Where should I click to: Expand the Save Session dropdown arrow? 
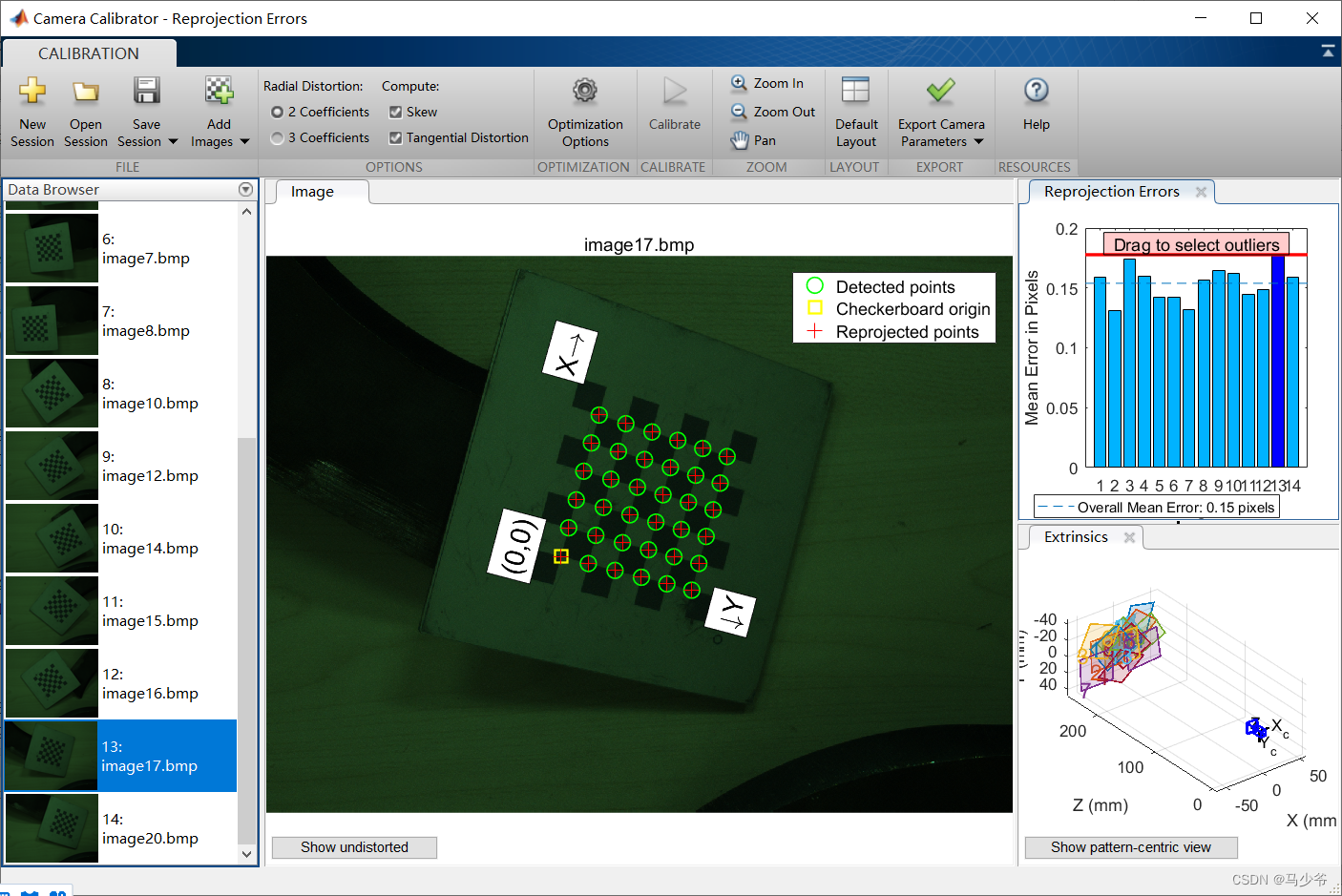click(x=173, y=142)
